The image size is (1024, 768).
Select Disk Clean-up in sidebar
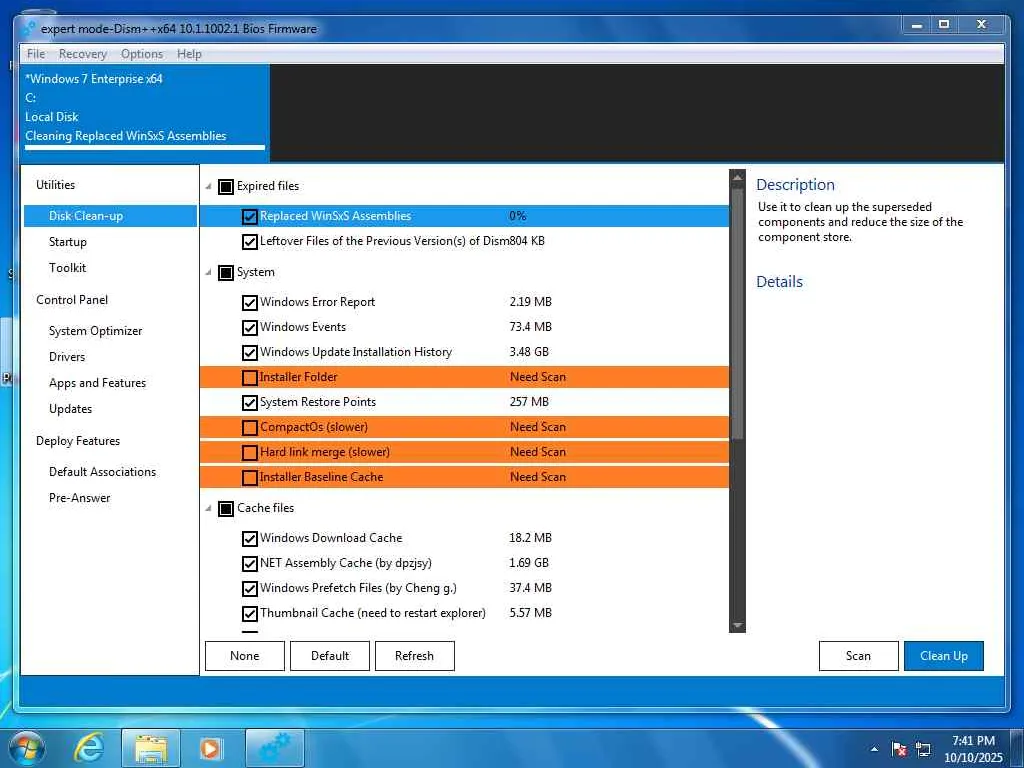pyautogui.click(x=110, y=216)
